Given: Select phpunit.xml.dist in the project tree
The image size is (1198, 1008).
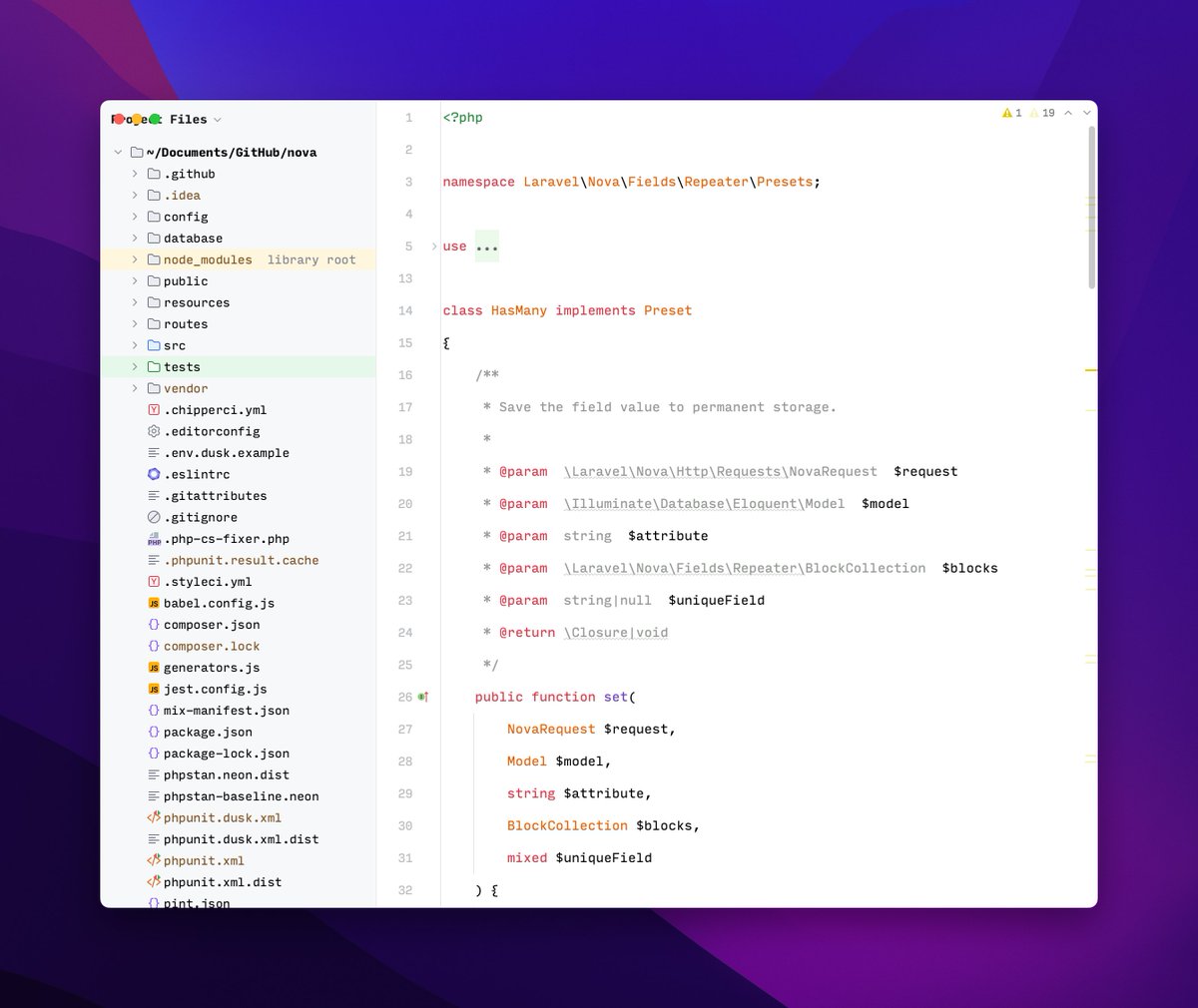Looking at the screenshot, I should pyautogui.click(x=239, y=882).
